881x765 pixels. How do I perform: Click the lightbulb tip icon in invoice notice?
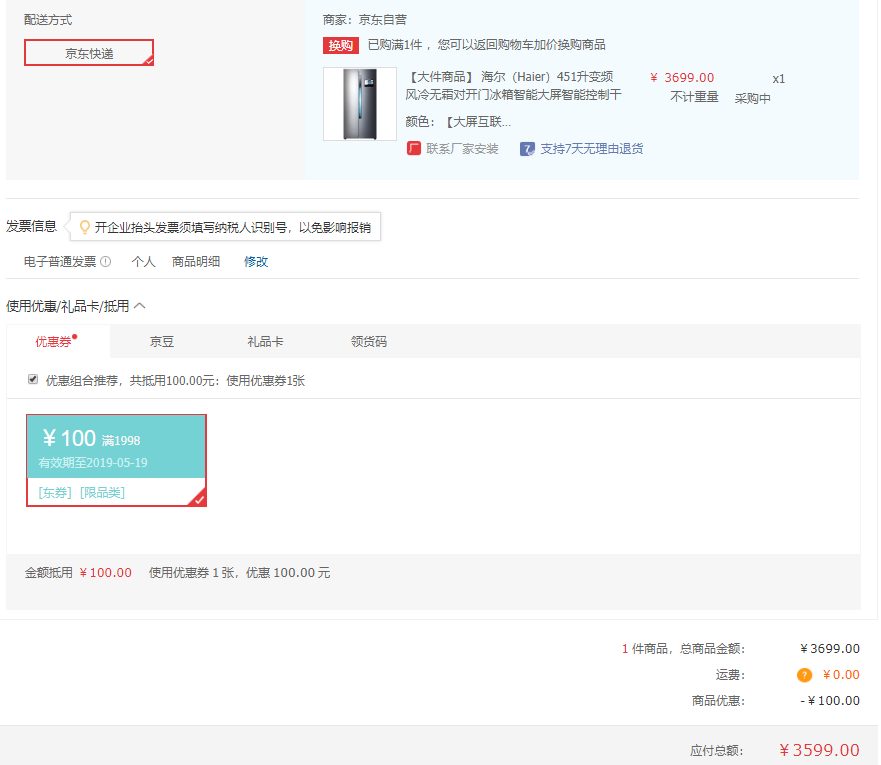coord(85,227)
